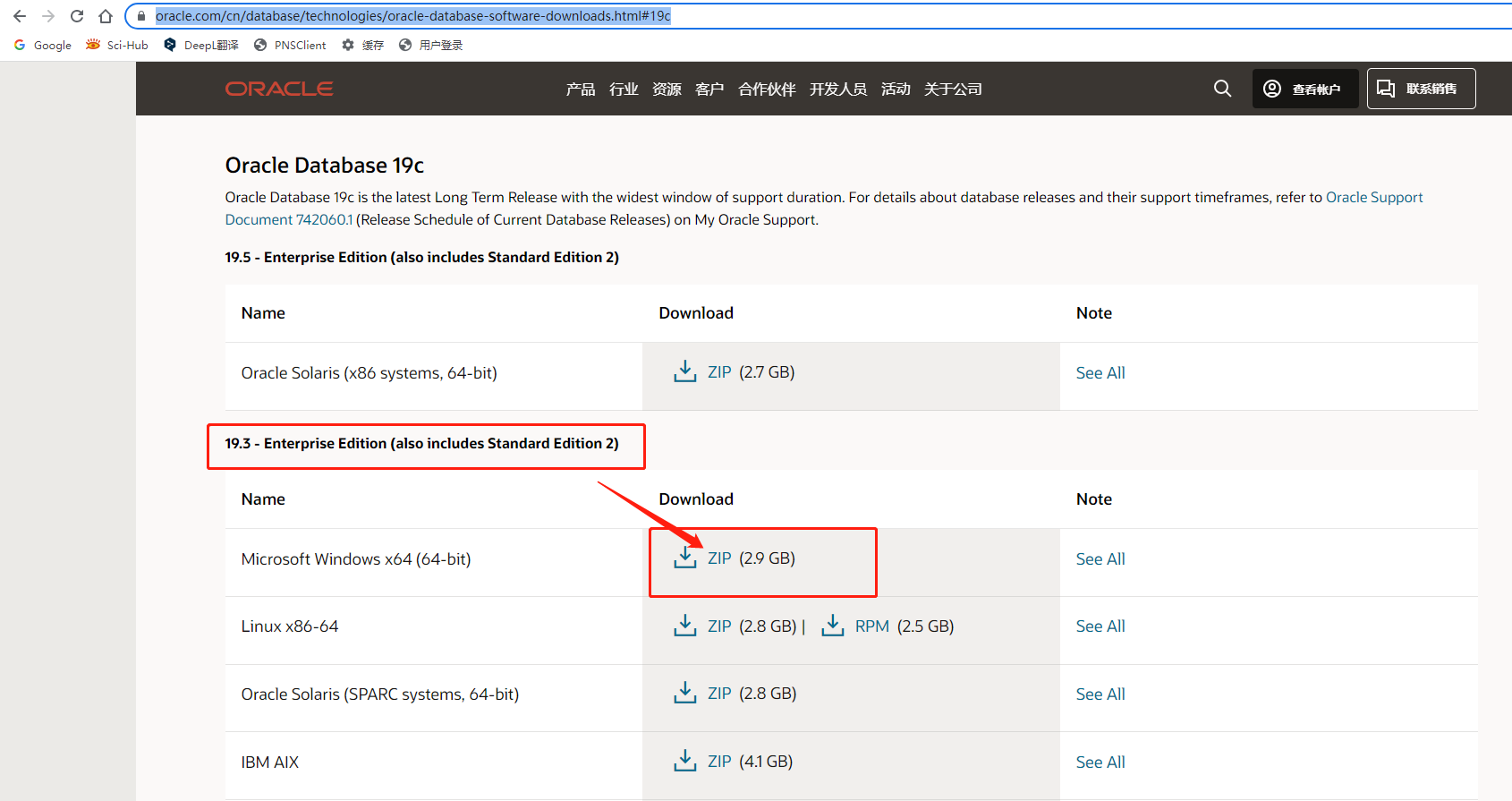Select the URL in the address bar
This screenshot has width=1512, height=801.
click(412, 16)
